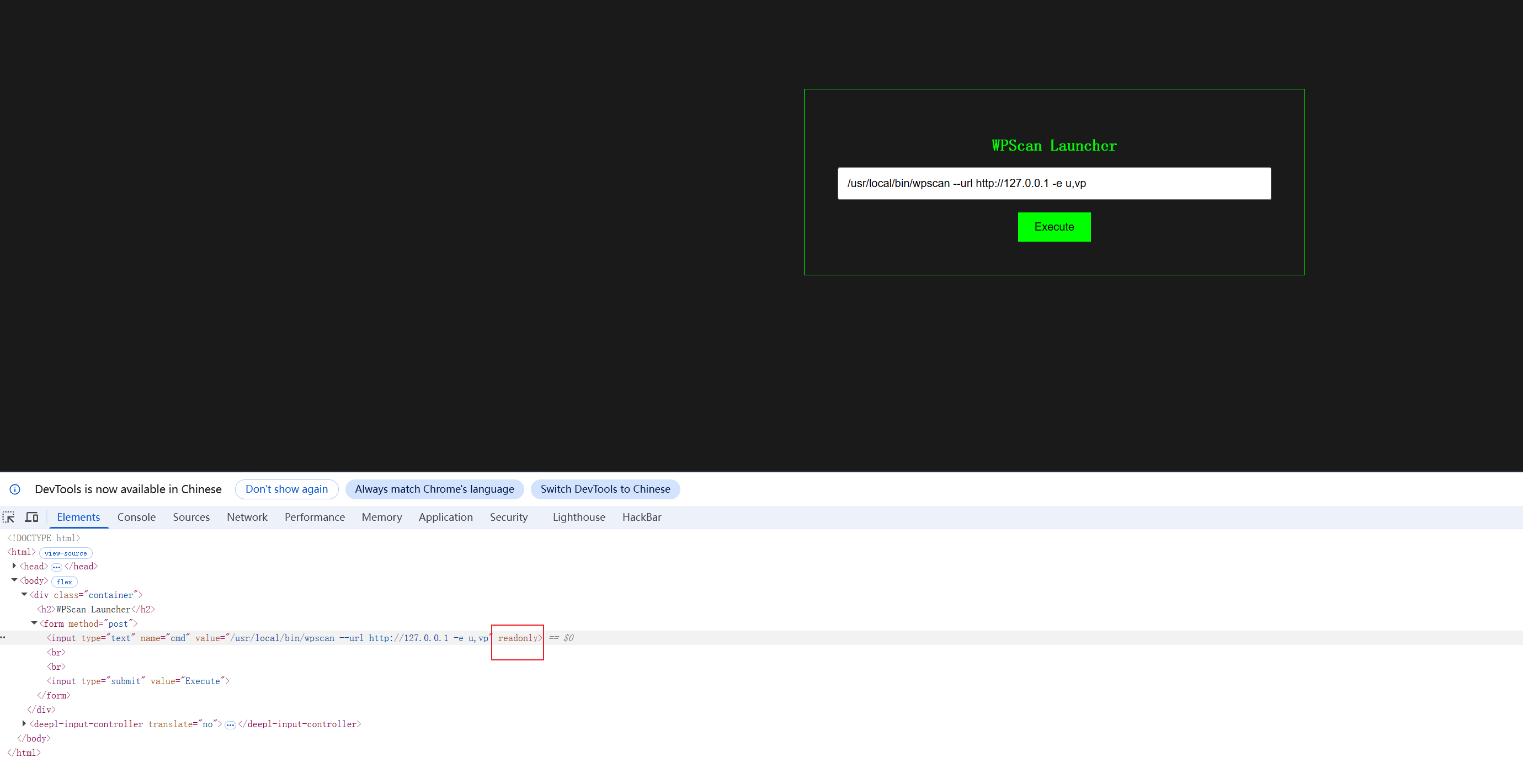Open the head tag ellipsis badge
The width and height of the screenshot is (1523, 784).
point(56,567)
